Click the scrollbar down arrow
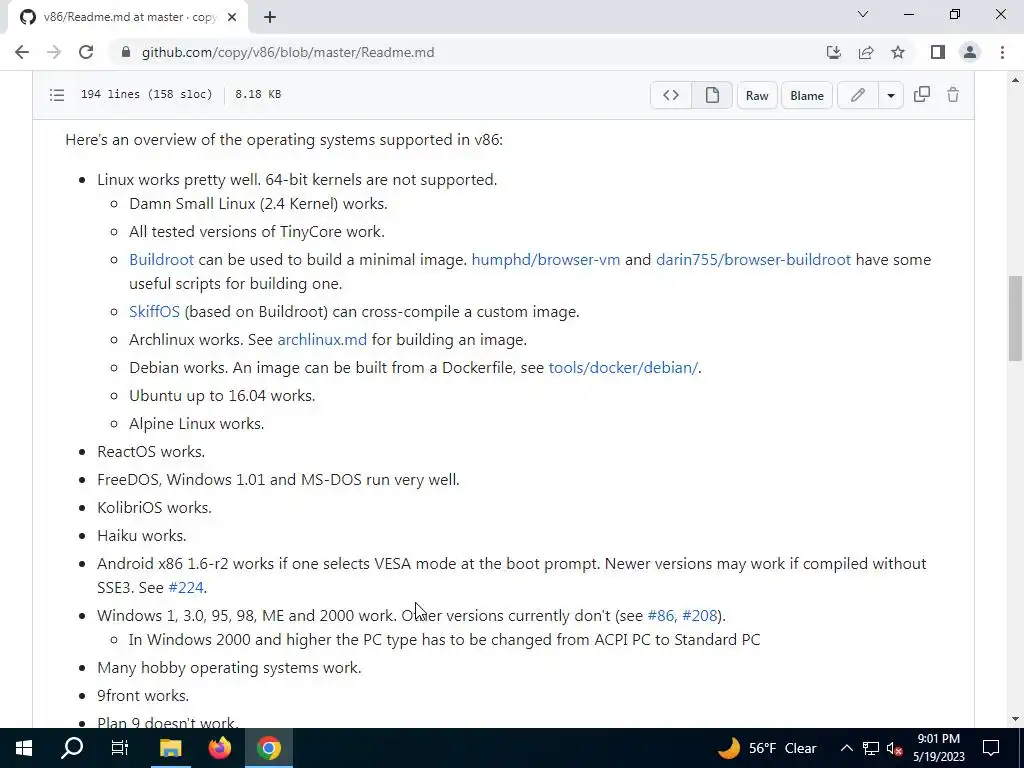Viewport: 1024px width, 768px height. coord(1015,719)
